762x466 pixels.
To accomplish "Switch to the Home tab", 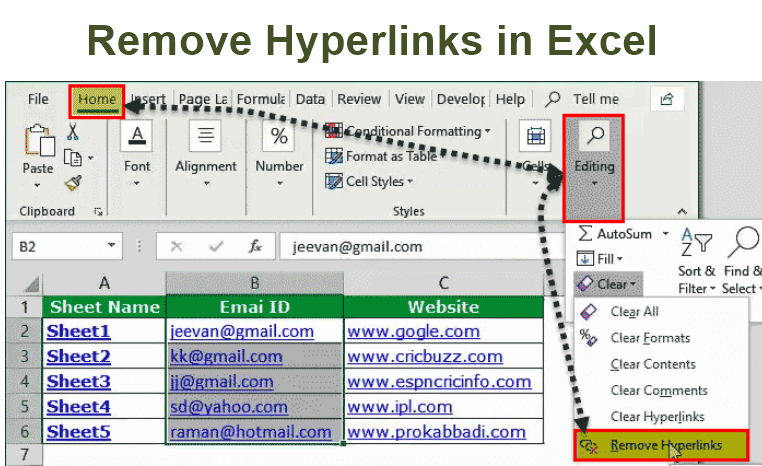I will 97,101.
